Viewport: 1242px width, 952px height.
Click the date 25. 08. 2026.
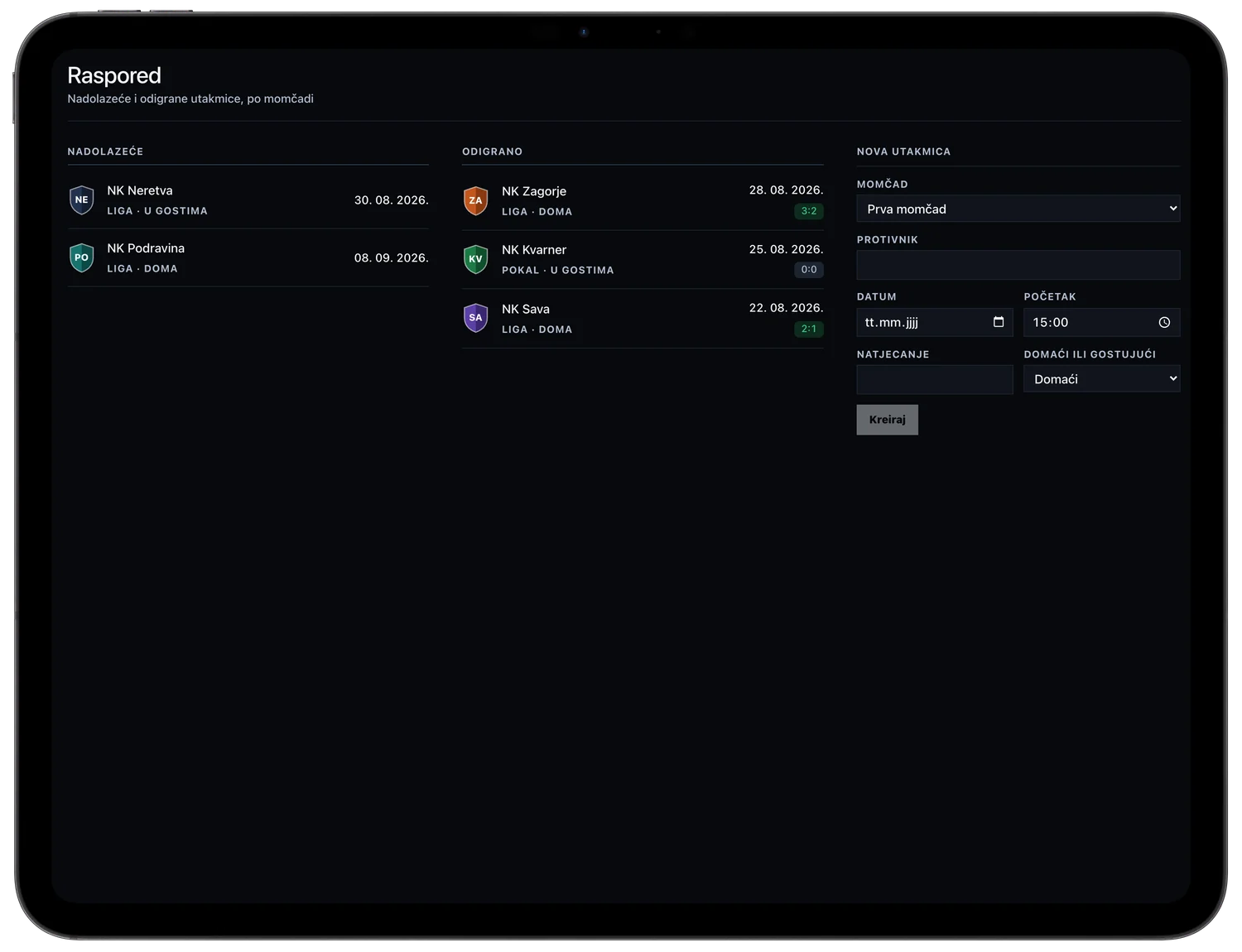click(x=787, y=249)
